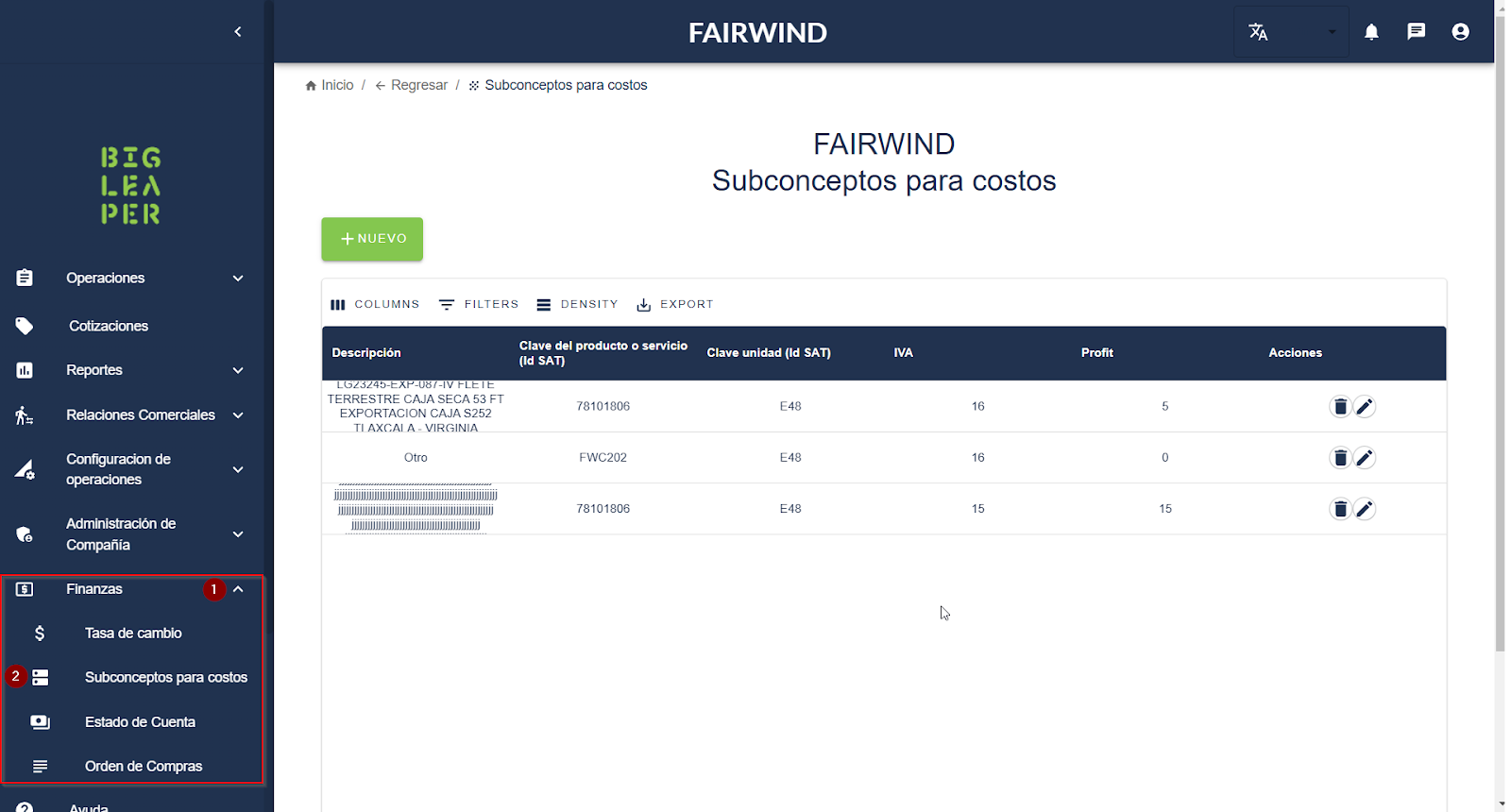Screen dimensions: 1511x812
Task: Open the FILTERS panel
Action: [x=479, y=304]
